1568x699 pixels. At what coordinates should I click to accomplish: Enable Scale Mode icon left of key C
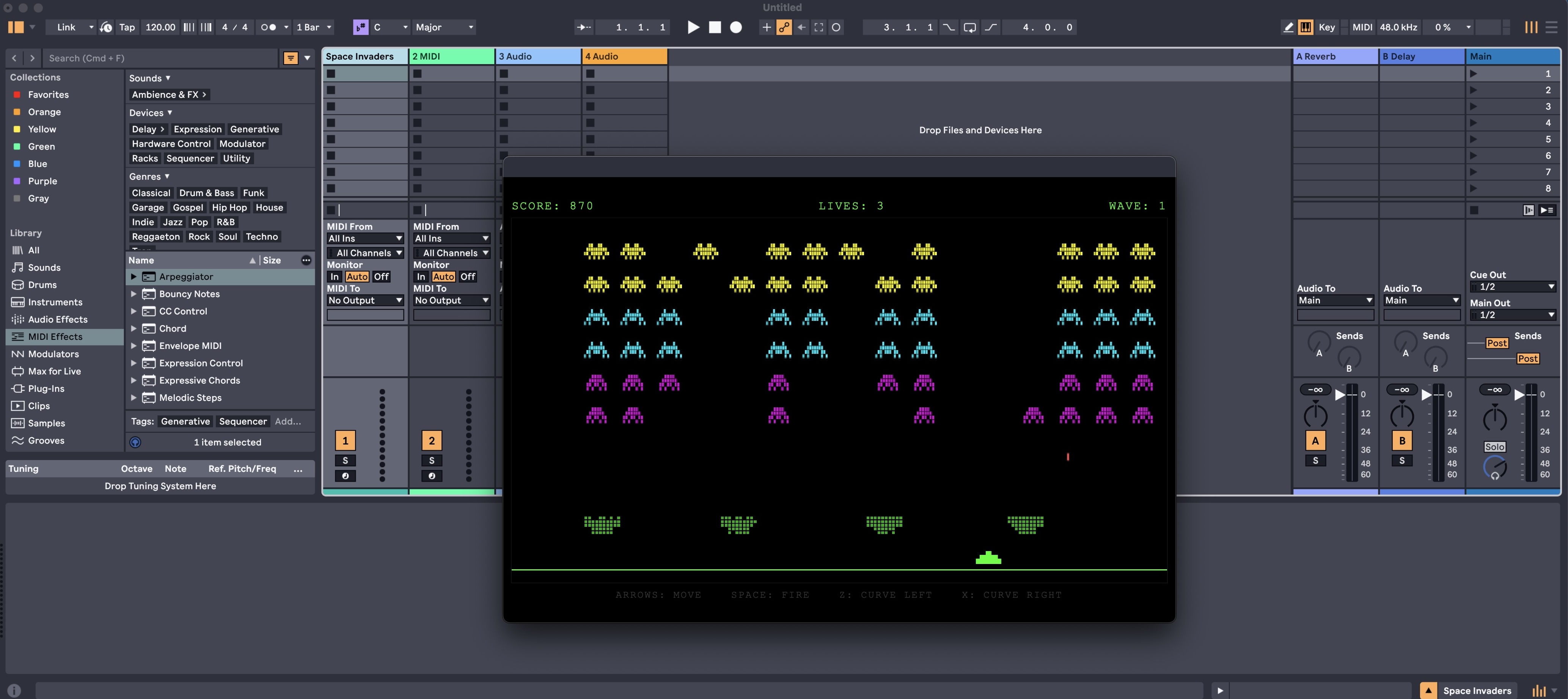point(360,27)
